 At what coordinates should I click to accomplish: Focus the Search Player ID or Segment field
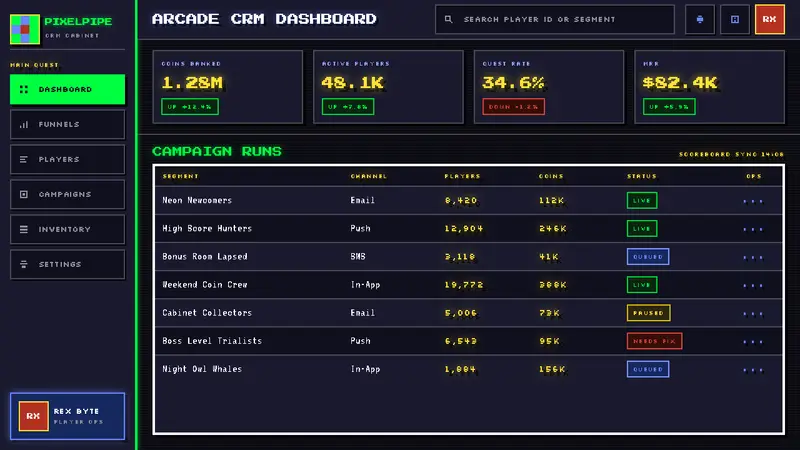tap(555, 19)
